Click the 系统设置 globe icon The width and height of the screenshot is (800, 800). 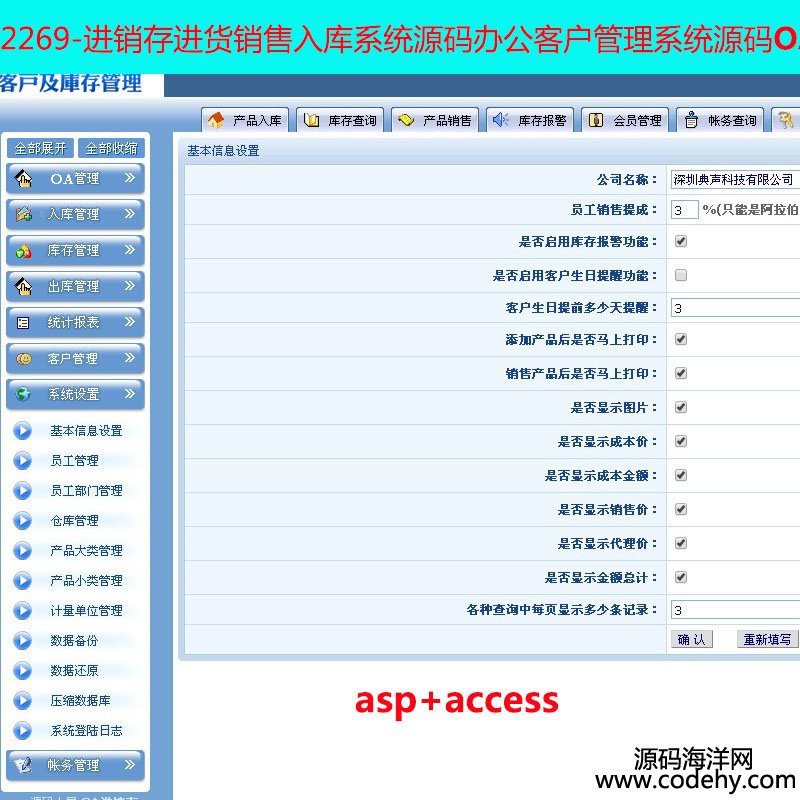click(x=23, y=394)
